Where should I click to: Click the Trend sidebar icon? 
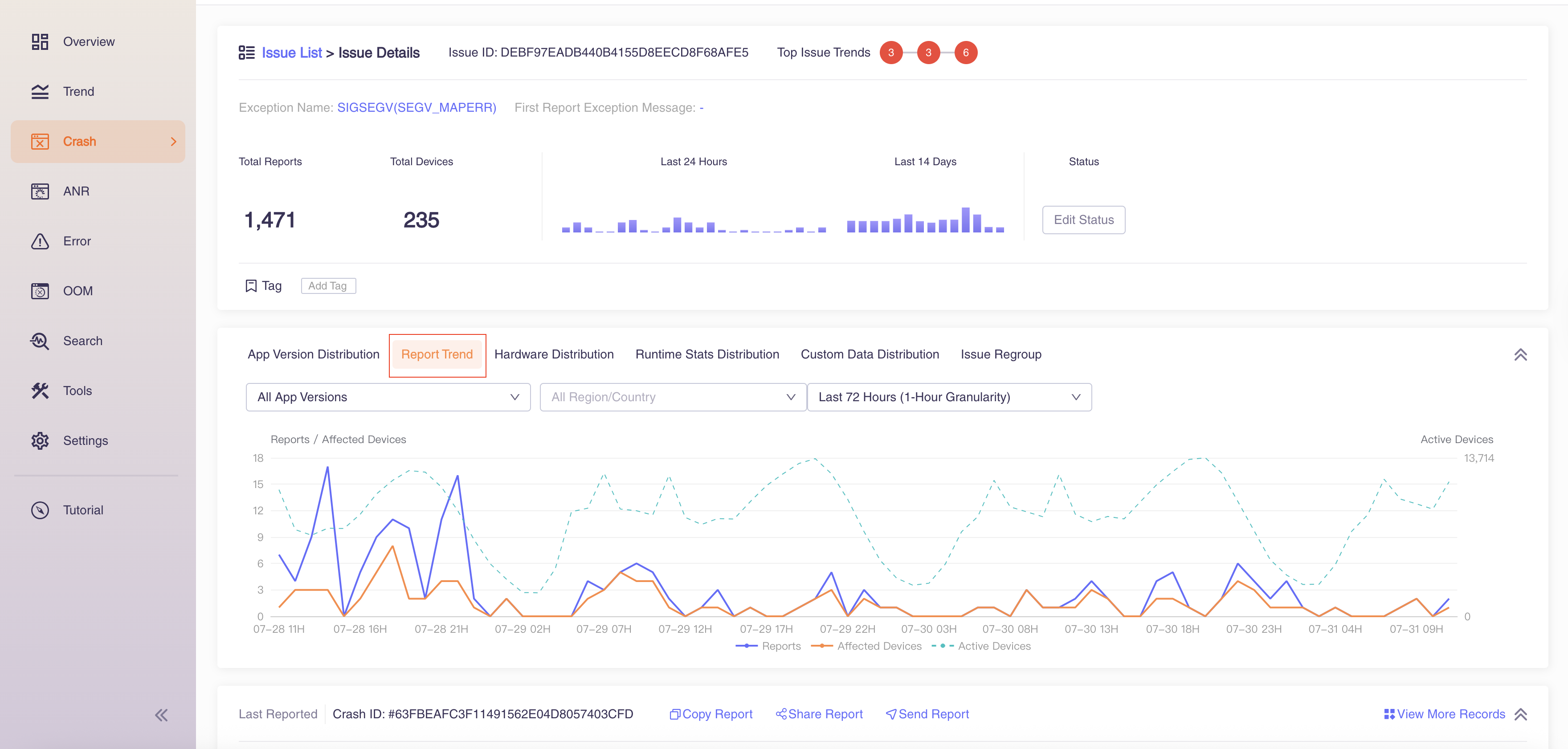tap(40, 91)
